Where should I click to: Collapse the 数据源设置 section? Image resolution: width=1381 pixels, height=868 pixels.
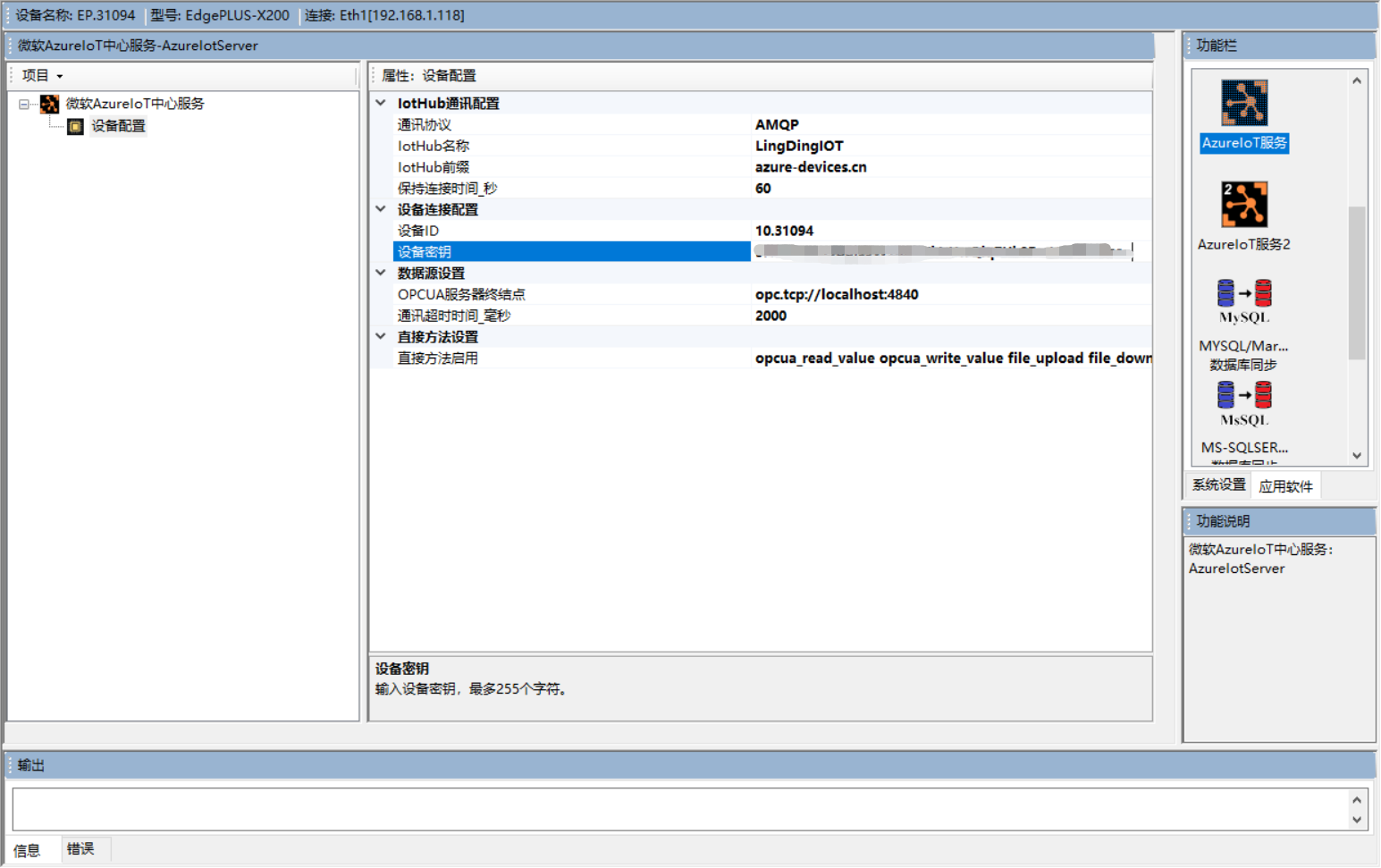tap(381, 273)
